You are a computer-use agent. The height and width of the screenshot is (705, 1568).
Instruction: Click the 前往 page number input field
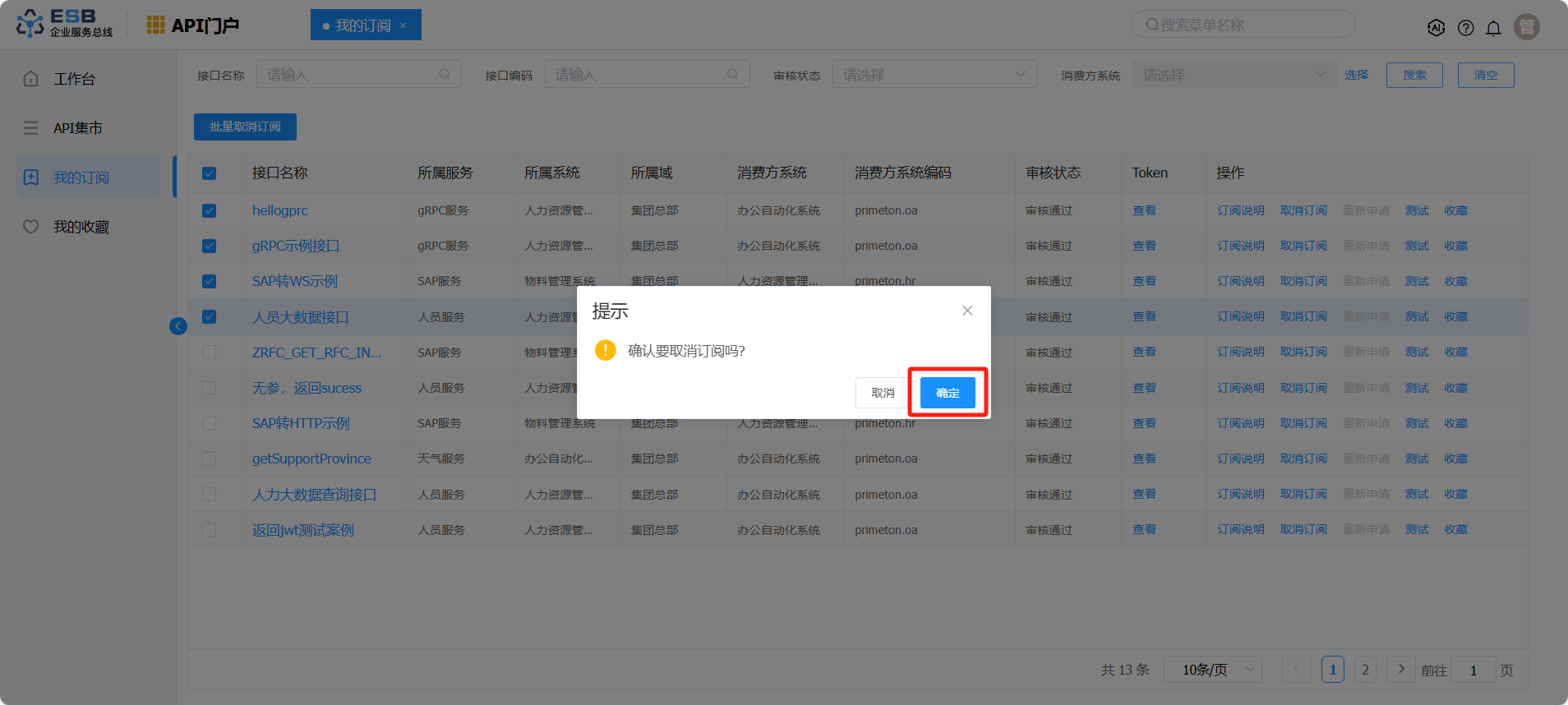click(x=1473, y=670)
